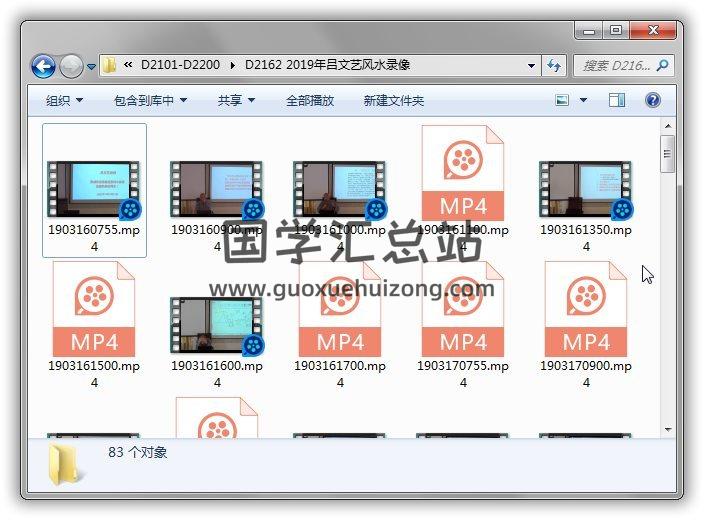Select video thumbnail 1903160900.mp4
The image size is (704, 520).
[216, 189]
